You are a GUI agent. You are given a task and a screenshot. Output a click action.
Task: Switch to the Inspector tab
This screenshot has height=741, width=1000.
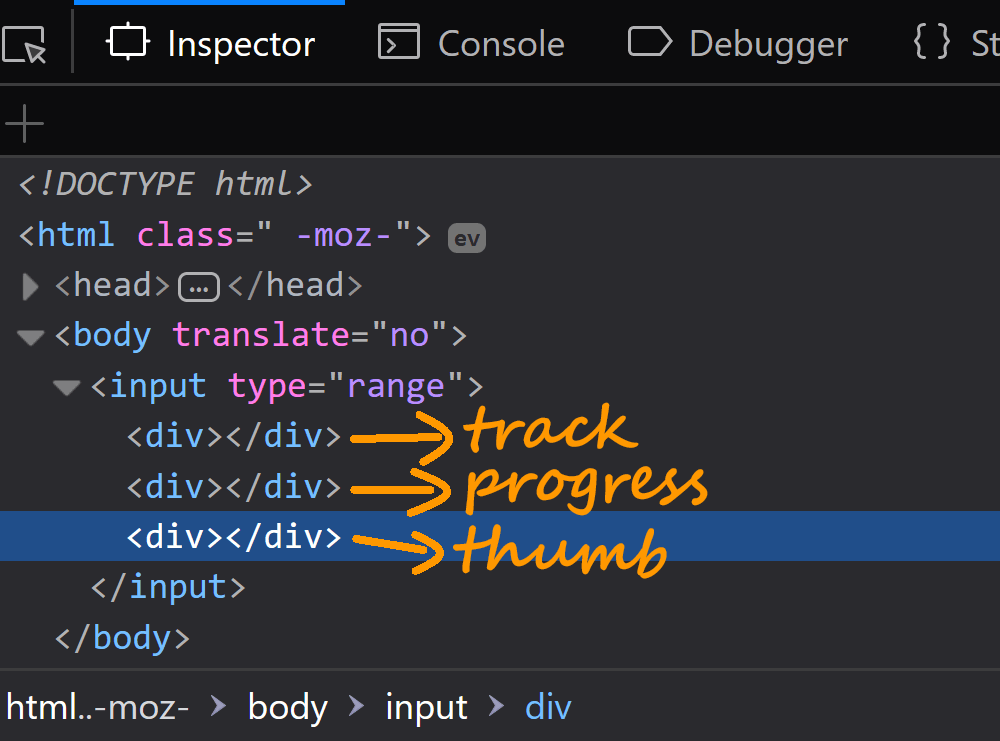point(211,44)
